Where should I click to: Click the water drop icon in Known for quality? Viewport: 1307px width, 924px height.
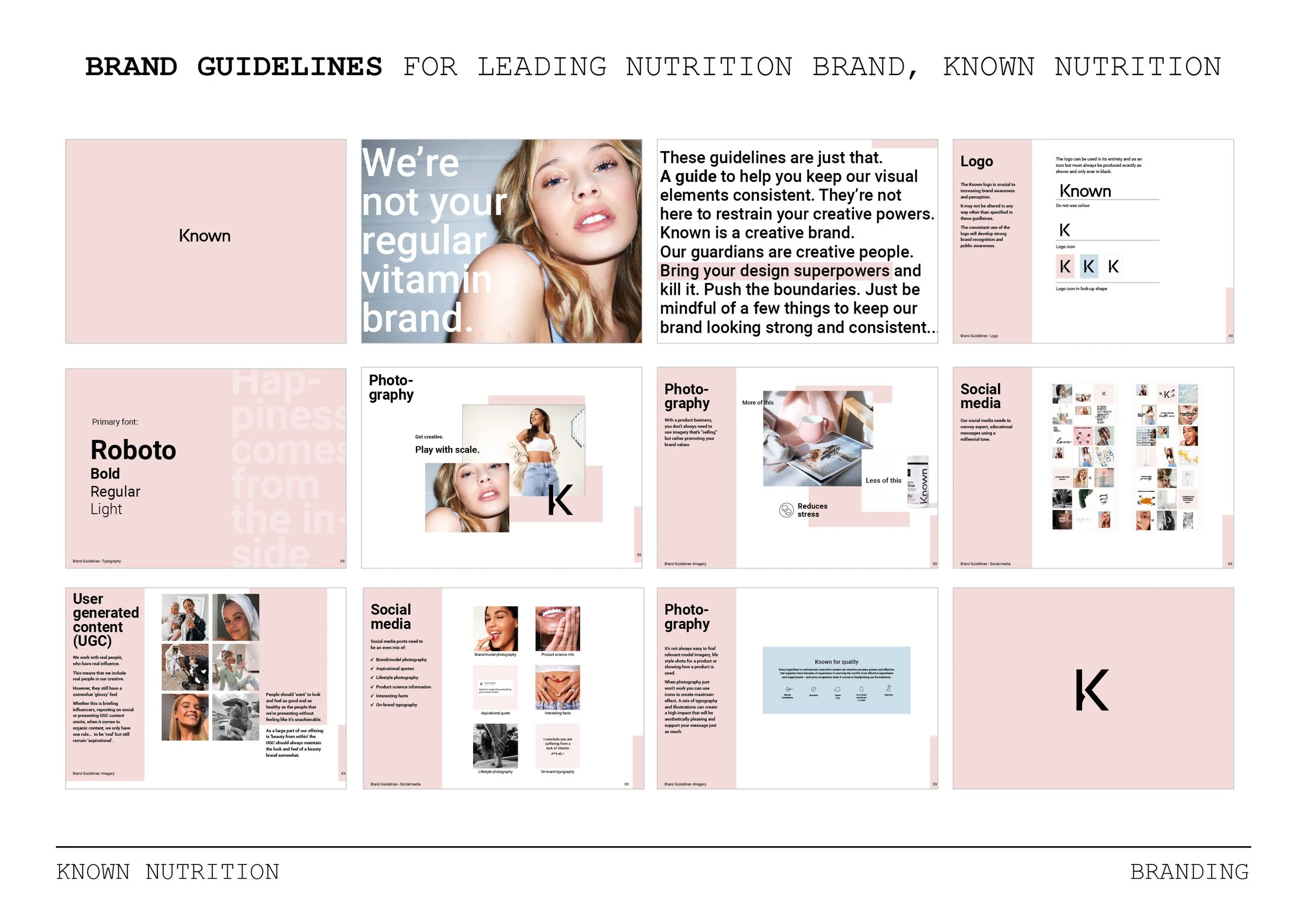coord(861,689)
